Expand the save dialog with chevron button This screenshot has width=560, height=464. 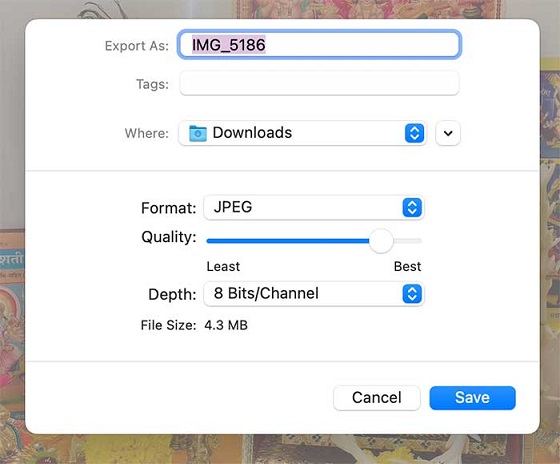(x=448, y=133)
